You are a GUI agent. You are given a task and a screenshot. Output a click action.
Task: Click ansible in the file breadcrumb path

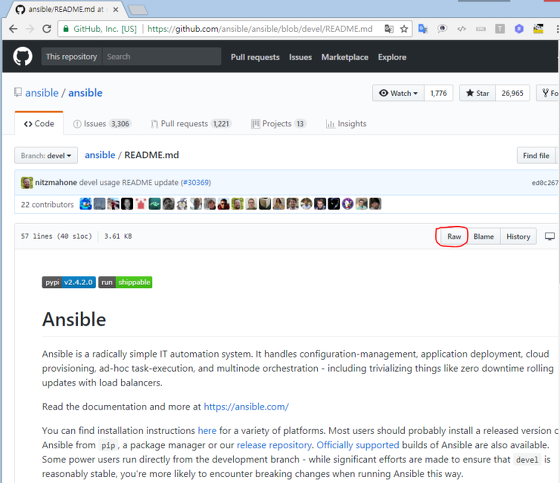point(100,155)
